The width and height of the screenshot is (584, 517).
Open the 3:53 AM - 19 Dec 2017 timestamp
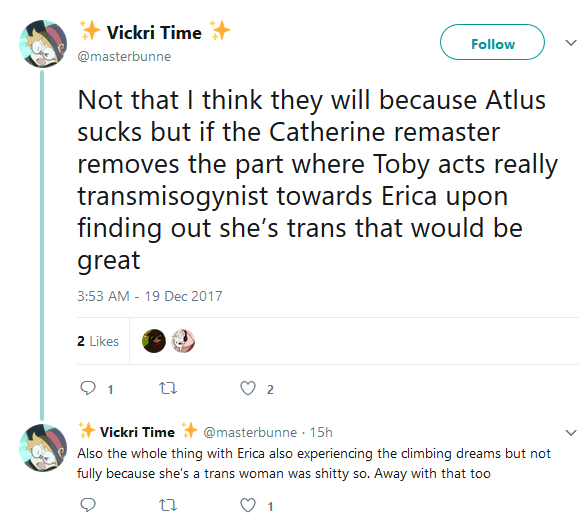click(150, 296)
